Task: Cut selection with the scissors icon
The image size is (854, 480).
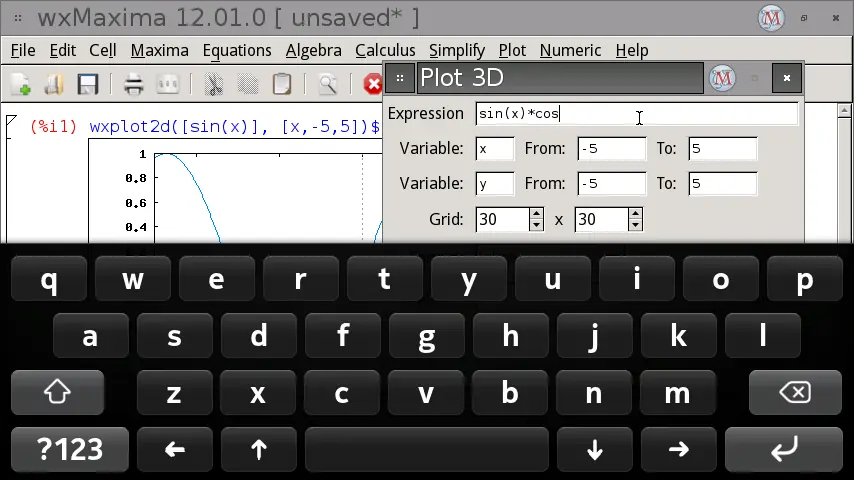Action: [x=214, y=84]
